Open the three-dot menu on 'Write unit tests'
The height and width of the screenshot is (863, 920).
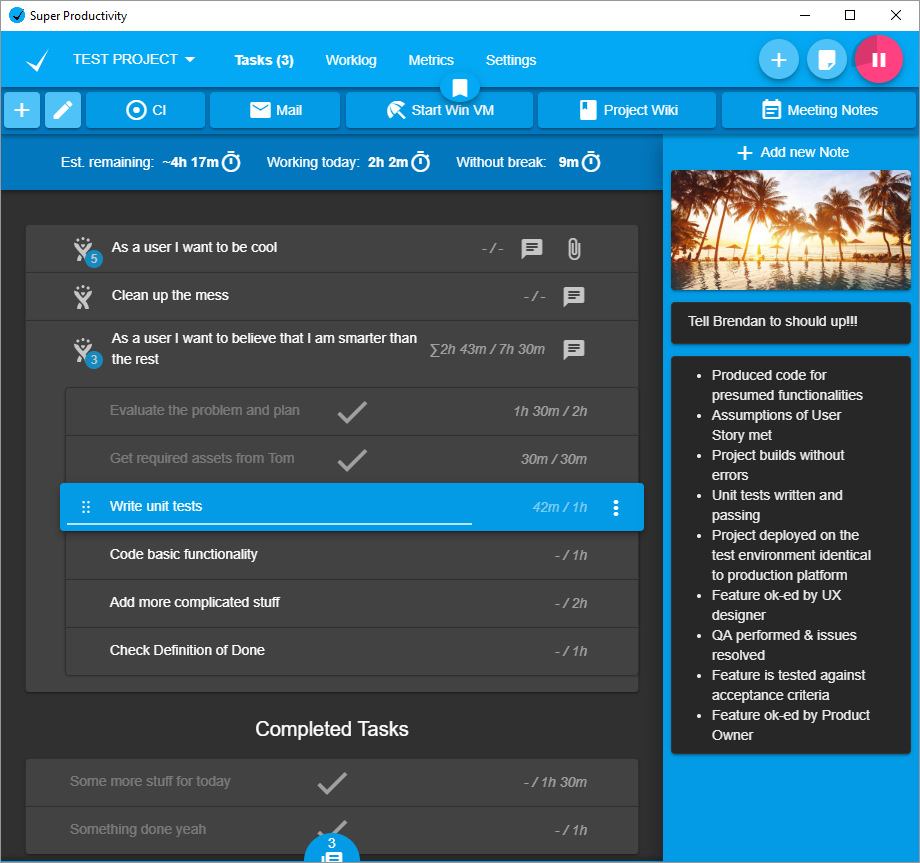(x=616, y=507)
